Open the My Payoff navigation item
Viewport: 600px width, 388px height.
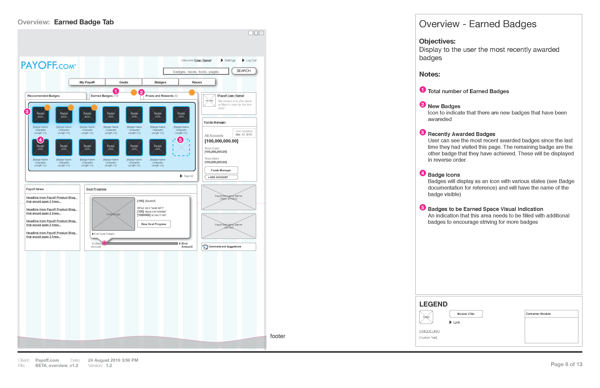click(x=87, y=82)
